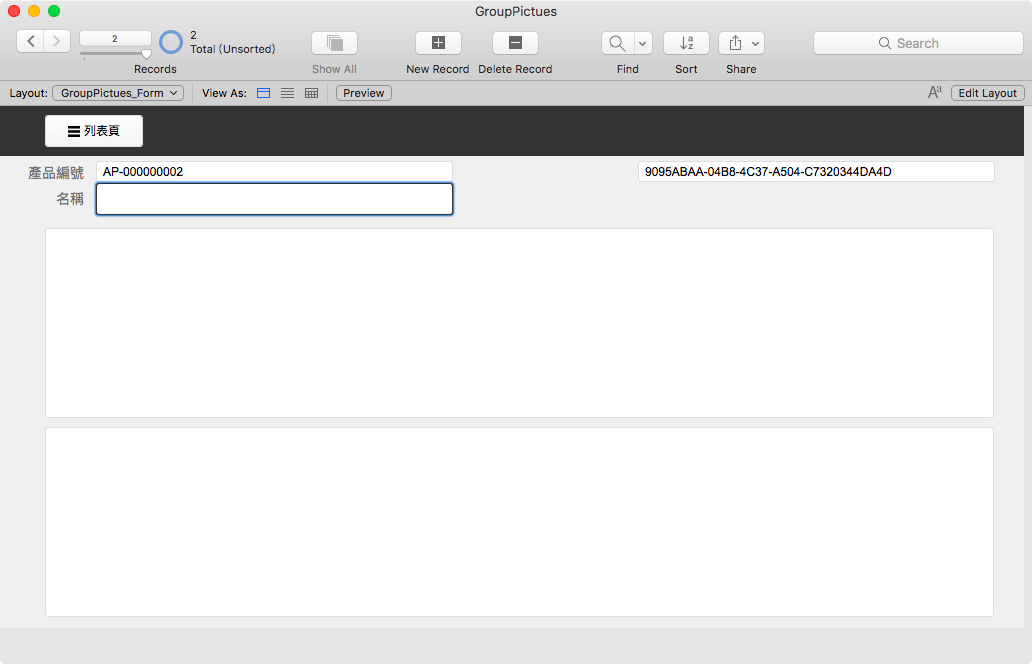Click the Edit Layout button

[987, 93]
